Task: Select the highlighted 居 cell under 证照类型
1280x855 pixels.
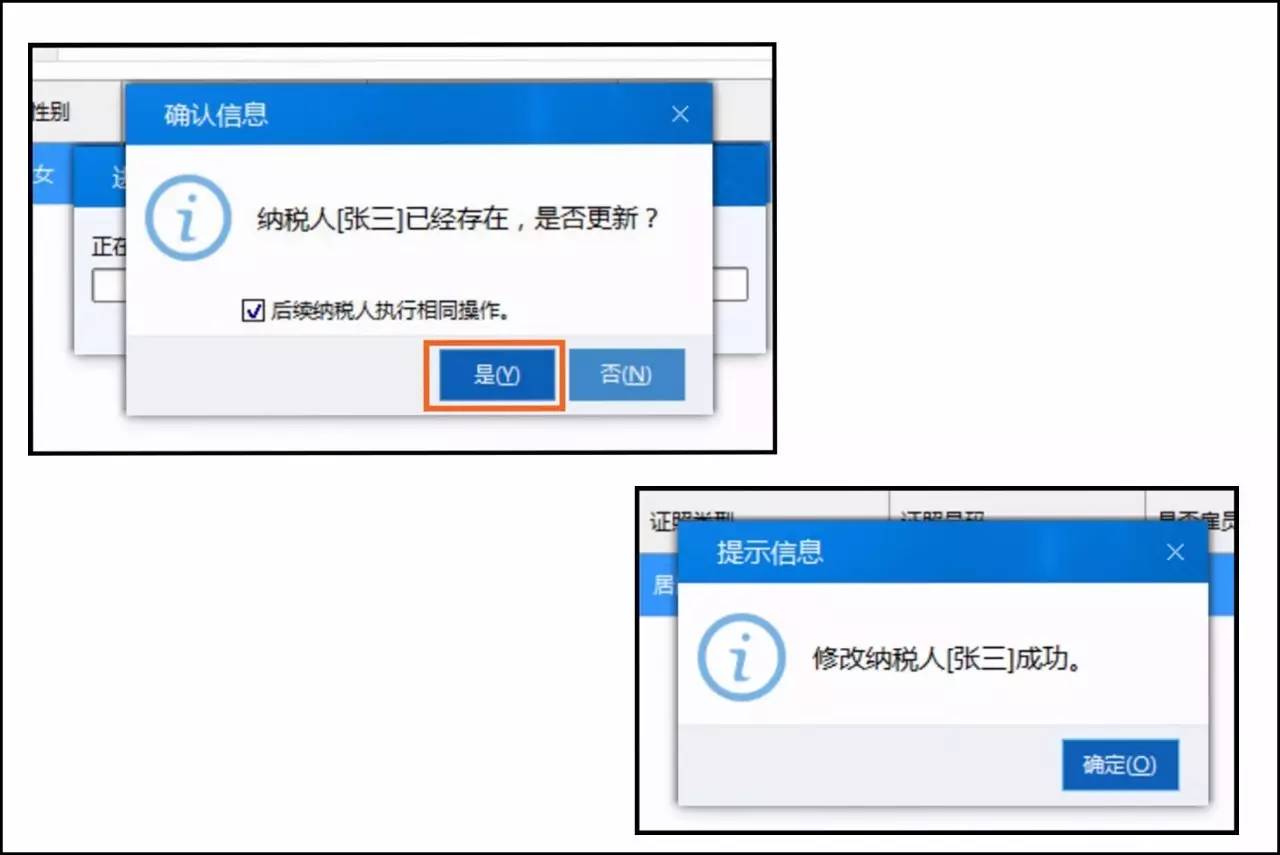Action: 663,585
